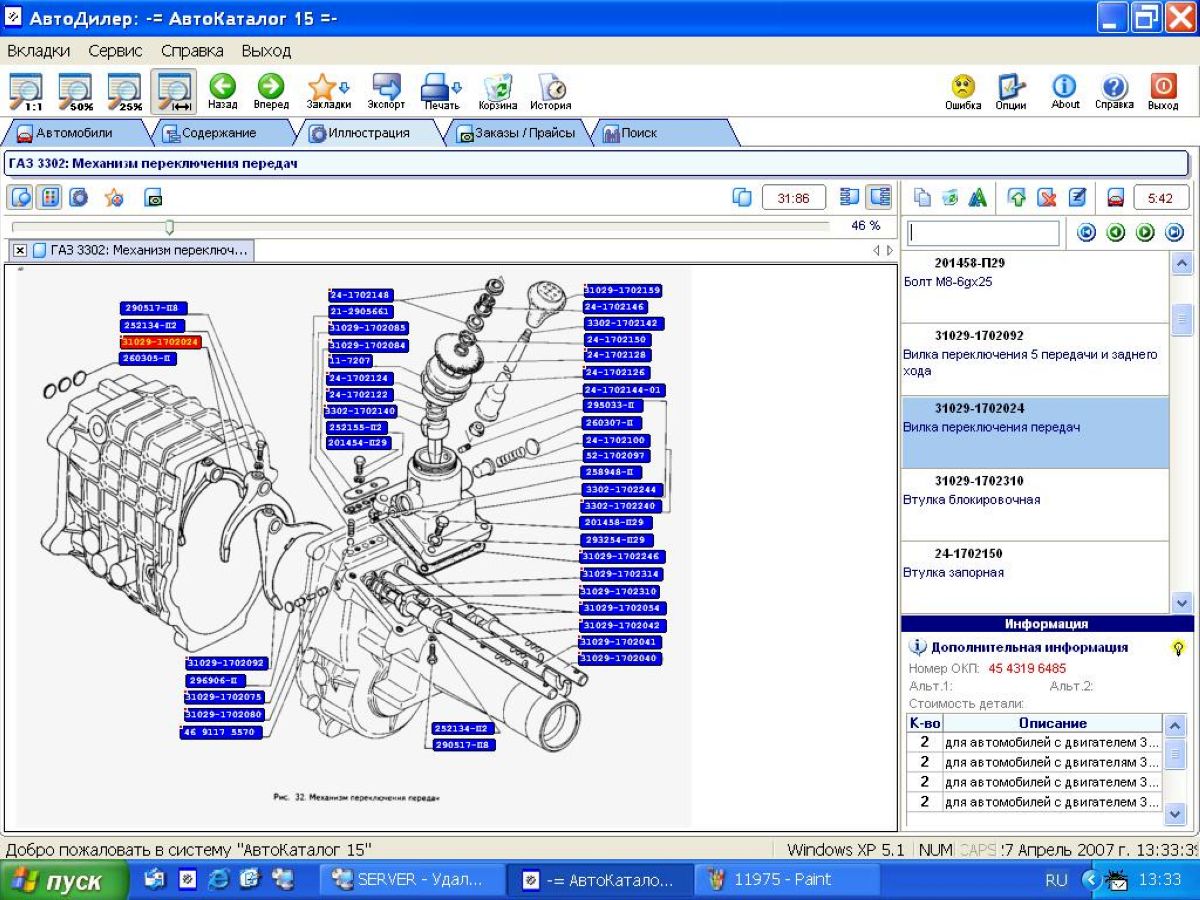Adjust the illustration zoom slider at 46 %
Viewport: 1200px width, 900px height.
click(169, 226)
